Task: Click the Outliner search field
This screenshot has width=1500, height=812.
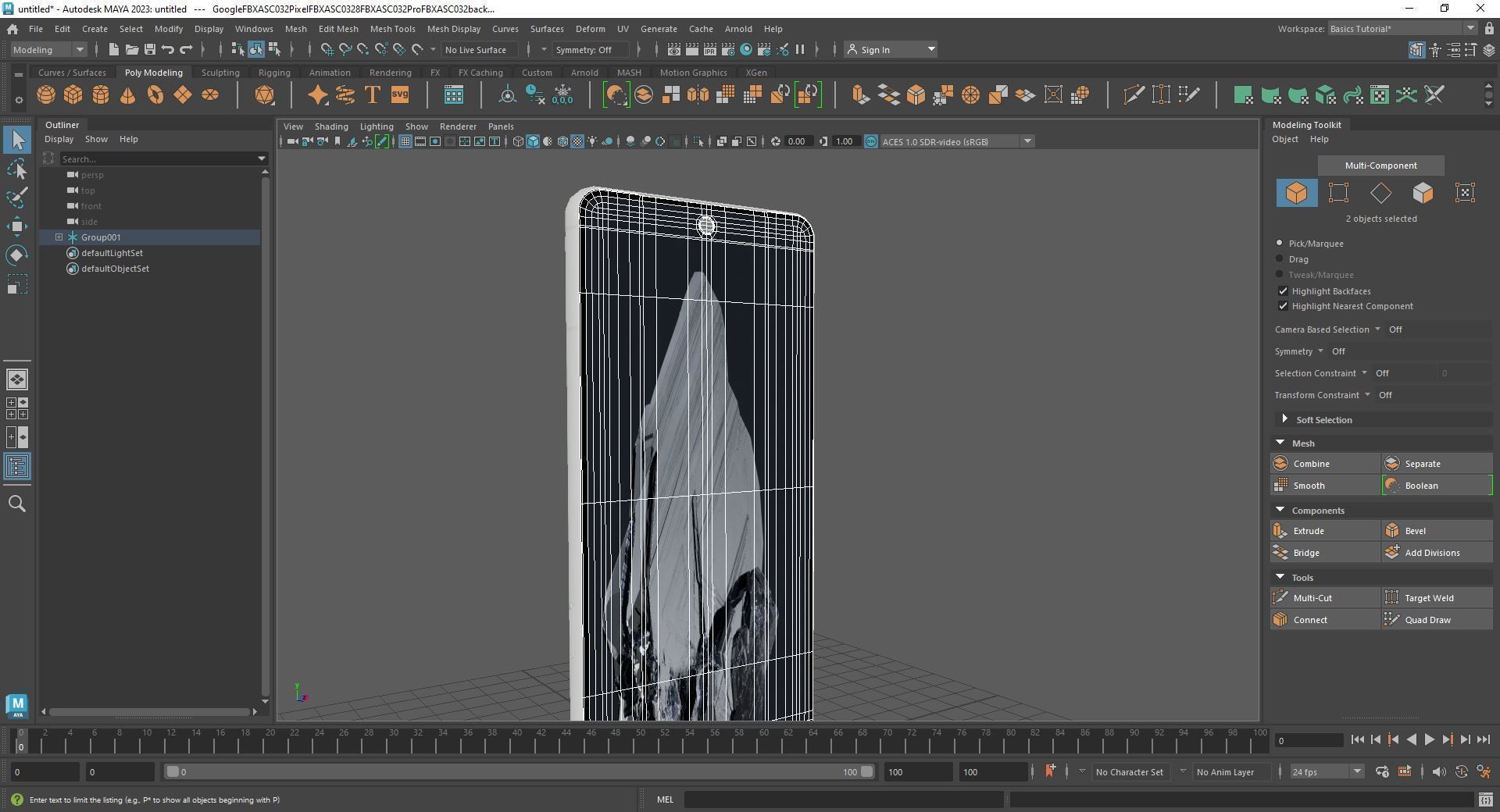Action: pyautogui.click(x=159, y=158)
